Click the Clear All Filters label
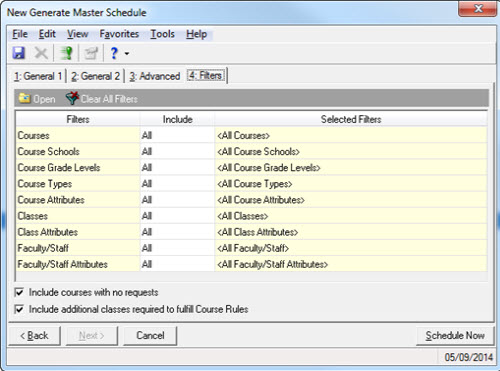 click(x=109, y=99)
